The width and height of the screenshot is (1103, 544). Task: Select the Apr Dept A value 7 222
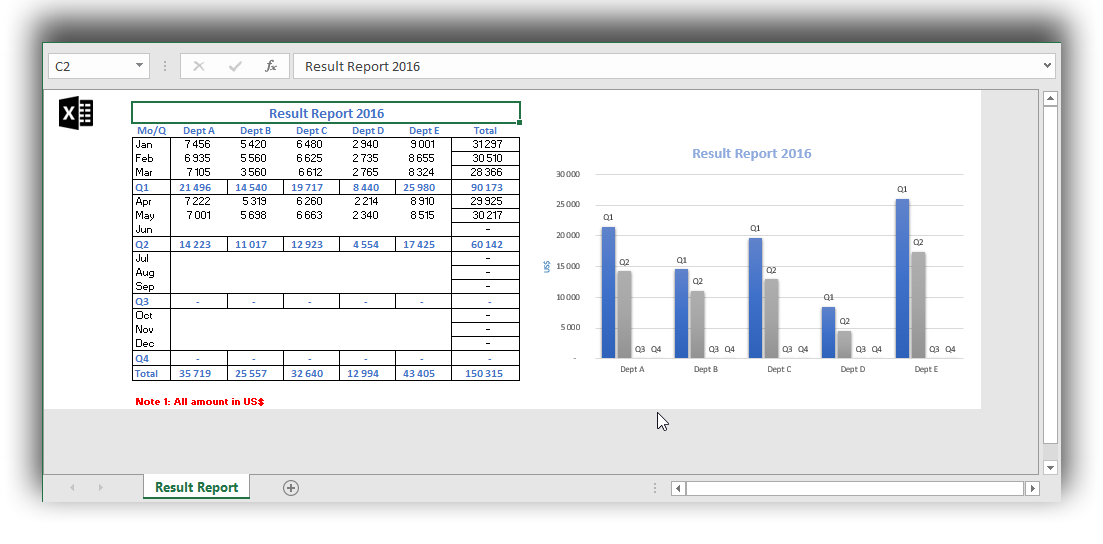point(199,201)
